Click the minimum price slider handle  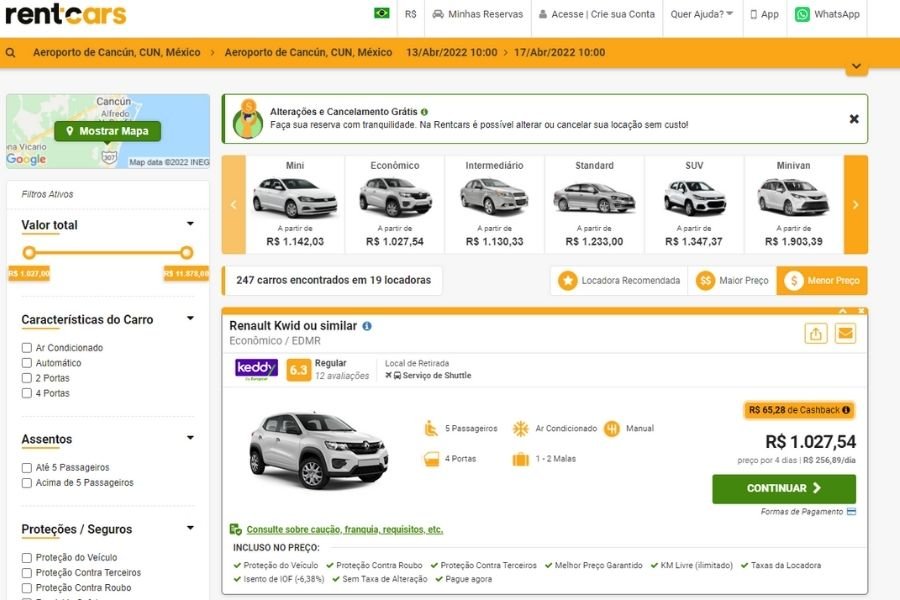[x=29, y=253]
